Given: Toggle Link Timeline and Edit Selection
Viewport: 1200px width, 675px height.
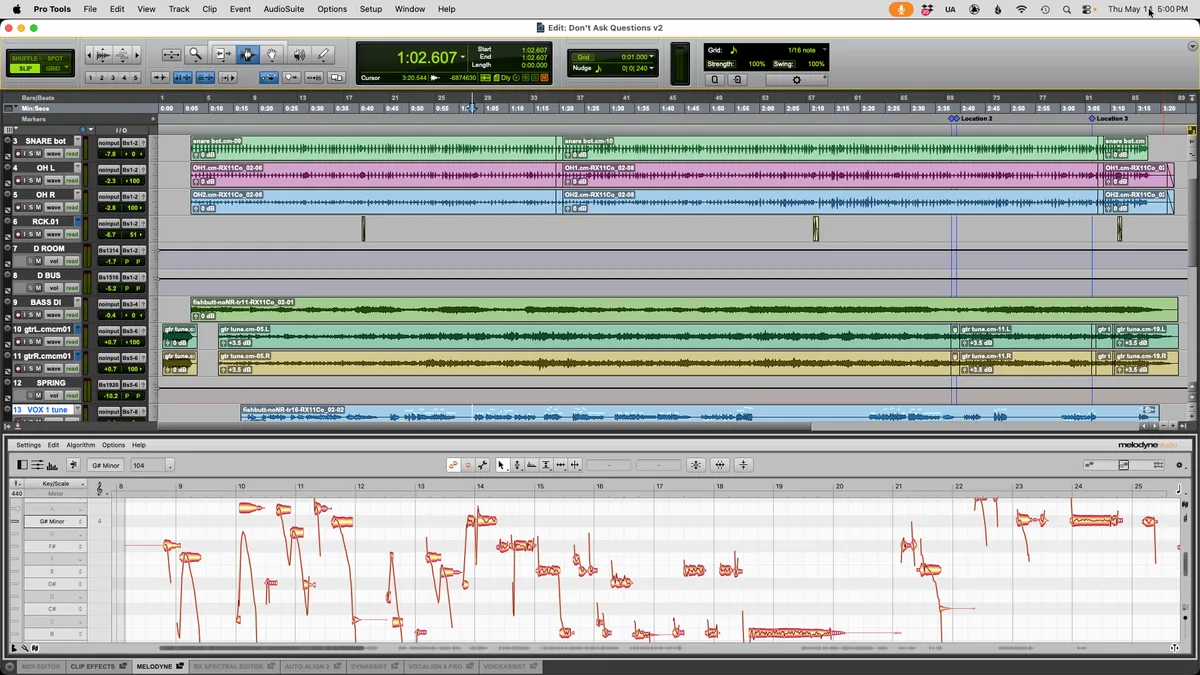Looking at the screenshot, I should coord(182,77).
